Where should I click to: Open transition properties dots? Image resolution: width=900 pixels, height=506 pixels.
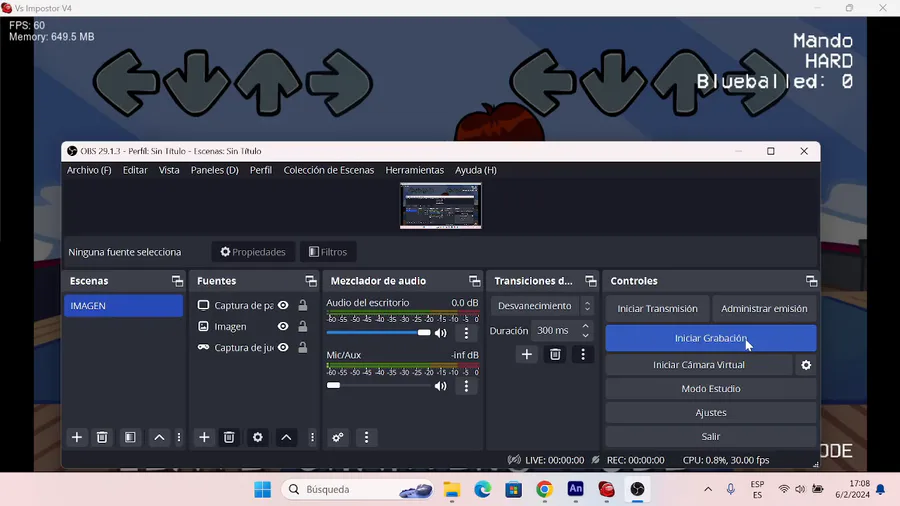583,355
